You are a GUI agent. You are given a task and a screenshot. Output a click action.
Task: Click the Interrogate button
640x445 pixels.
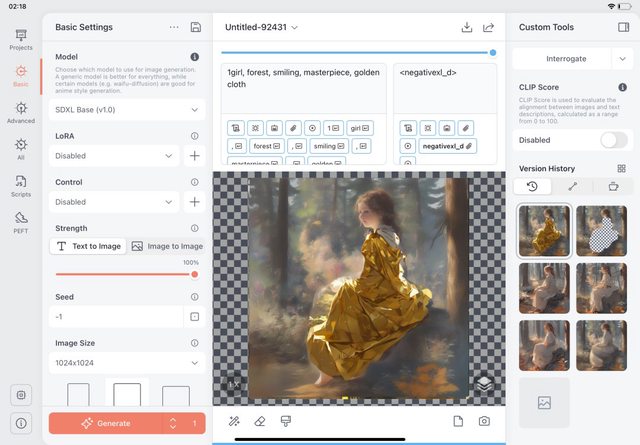(x=560, y=59)
